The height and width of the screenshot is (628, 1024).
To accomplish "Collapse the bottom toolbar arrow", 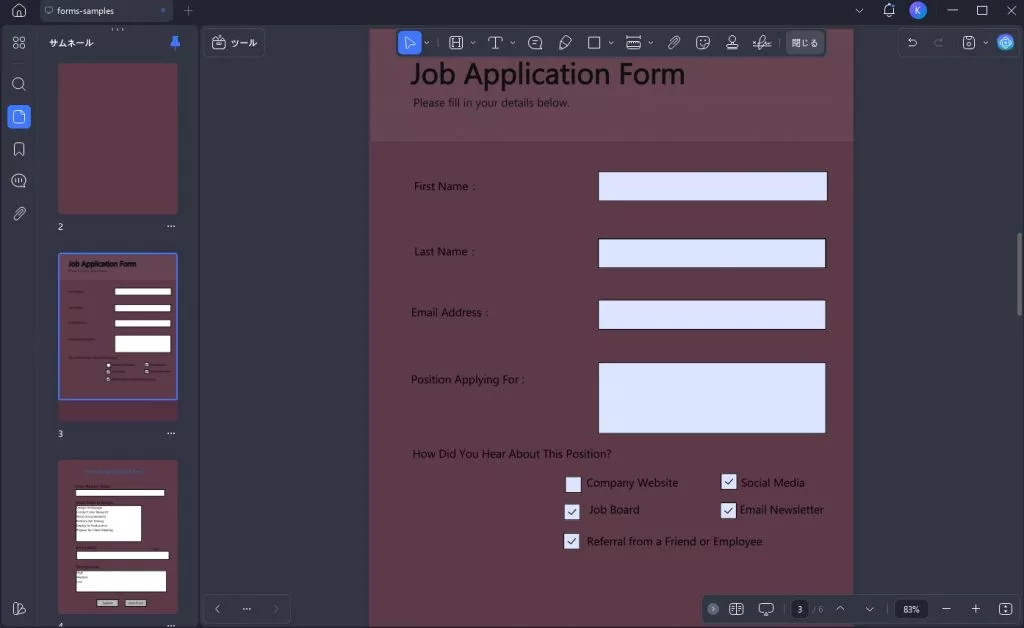I will (713, 609).
